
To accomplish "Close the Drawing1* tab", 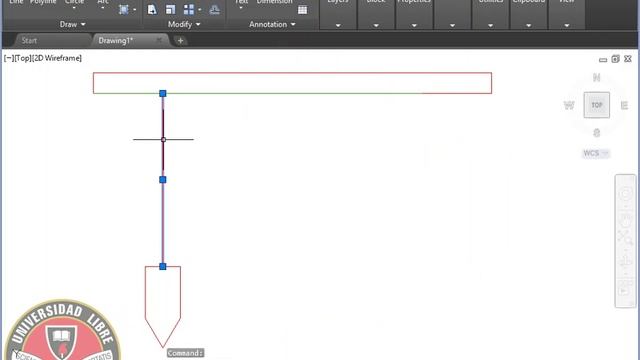I will pyautogui.click(x=159, y=40).
